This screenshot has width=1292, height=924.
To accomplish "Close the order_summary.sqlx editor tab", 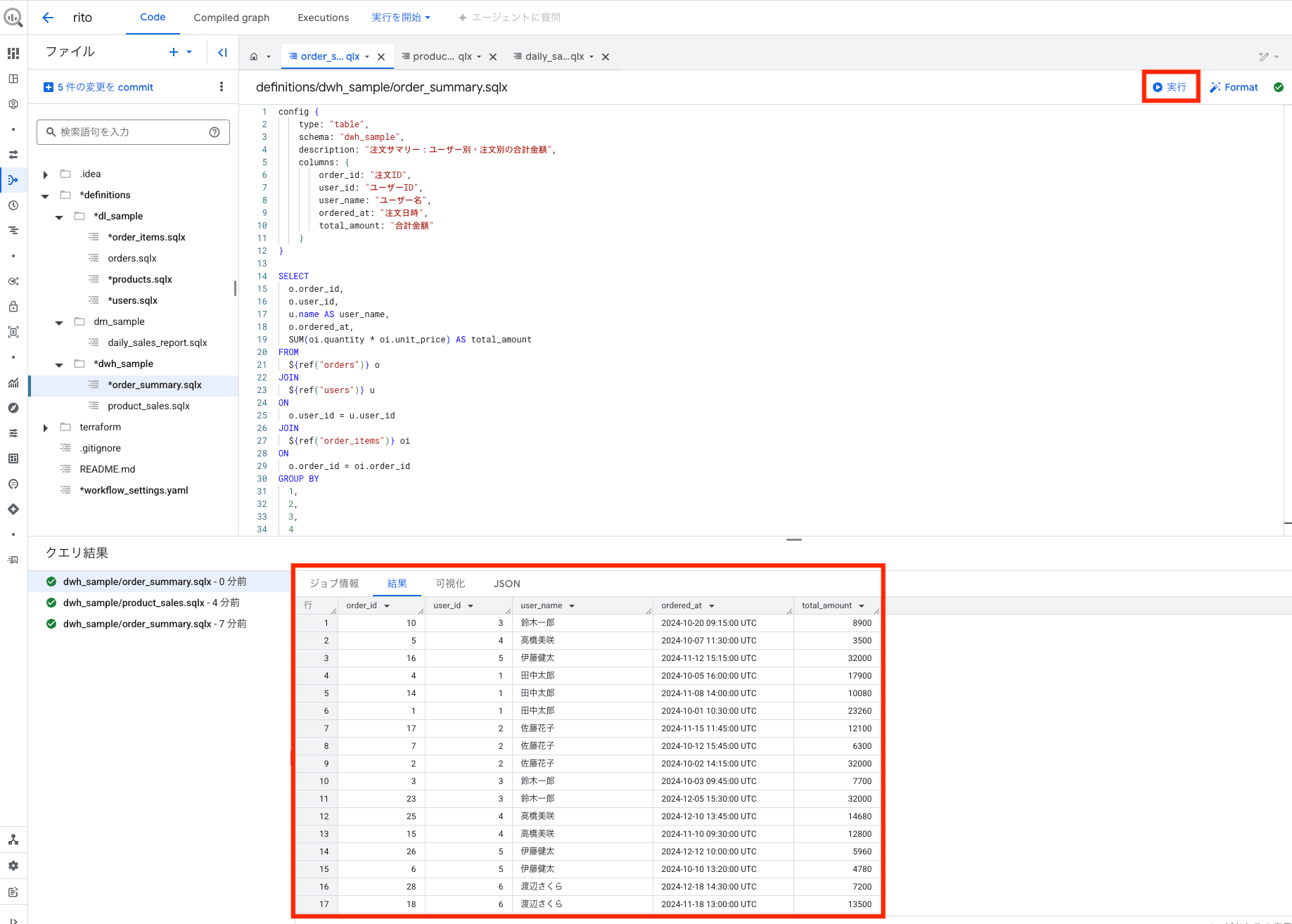I will click(x=381, y=57).
